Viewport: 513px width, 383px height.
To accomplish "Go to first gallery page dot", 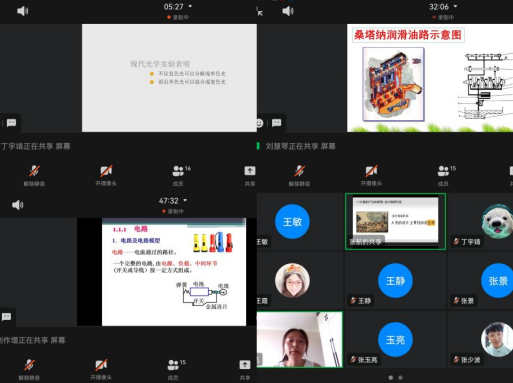I will (391, 378).
